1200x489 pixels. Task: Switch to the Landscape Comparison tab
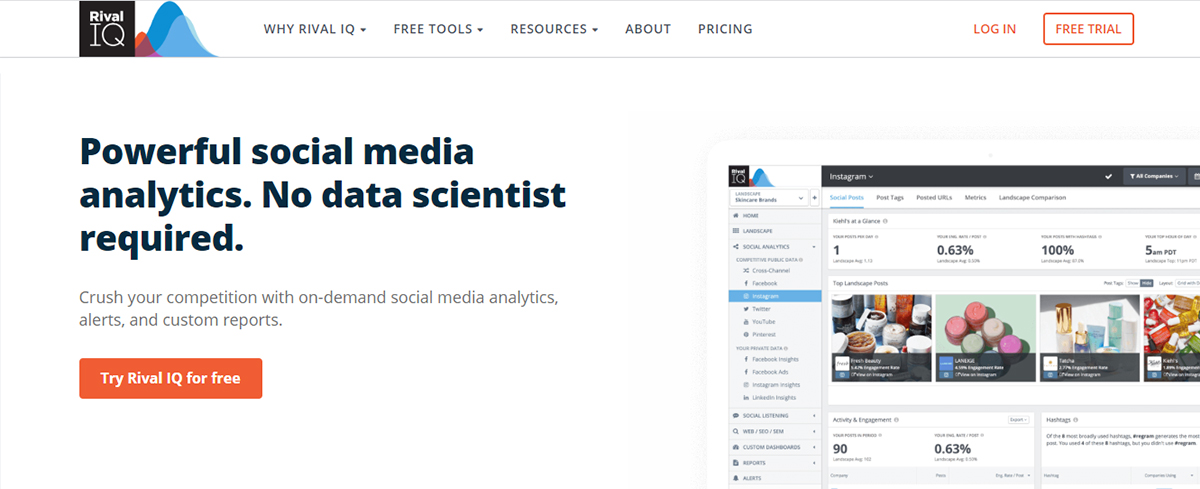coord(1032,197)
